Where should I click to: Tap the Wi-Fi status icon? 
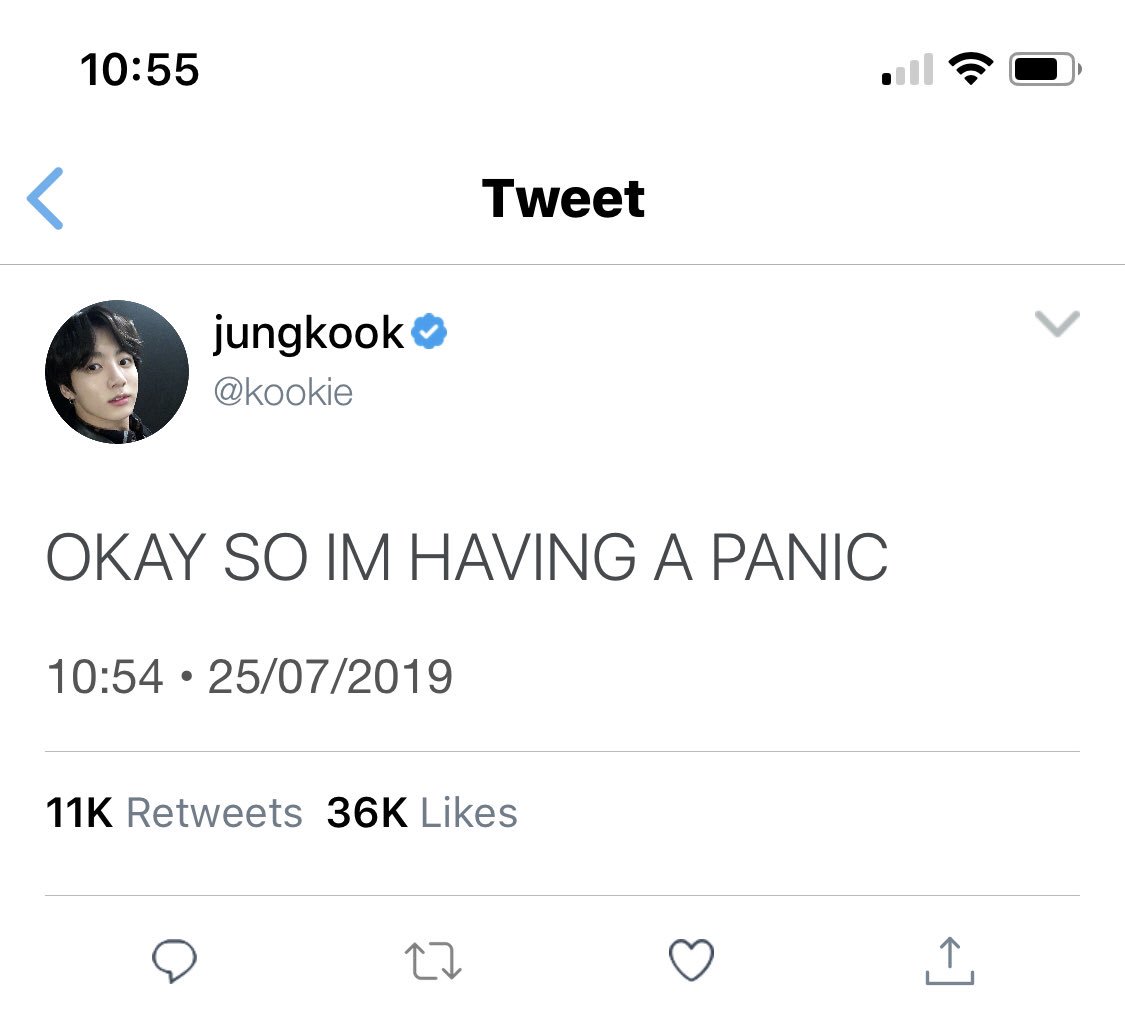970,69
